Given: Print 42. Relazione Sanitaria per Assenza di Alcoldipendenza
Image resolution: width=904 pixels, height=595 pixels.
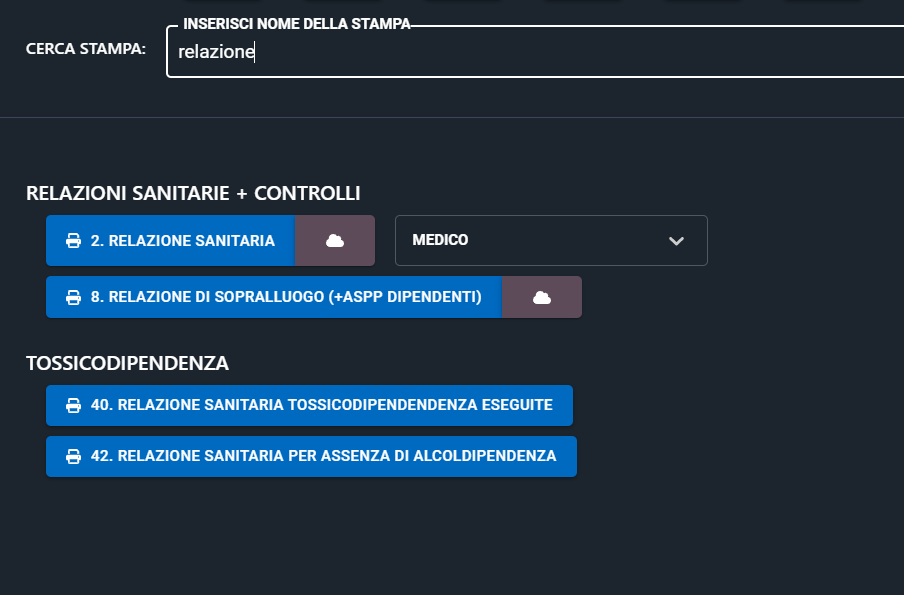Looking at the screenshot, I should (311, 456).
